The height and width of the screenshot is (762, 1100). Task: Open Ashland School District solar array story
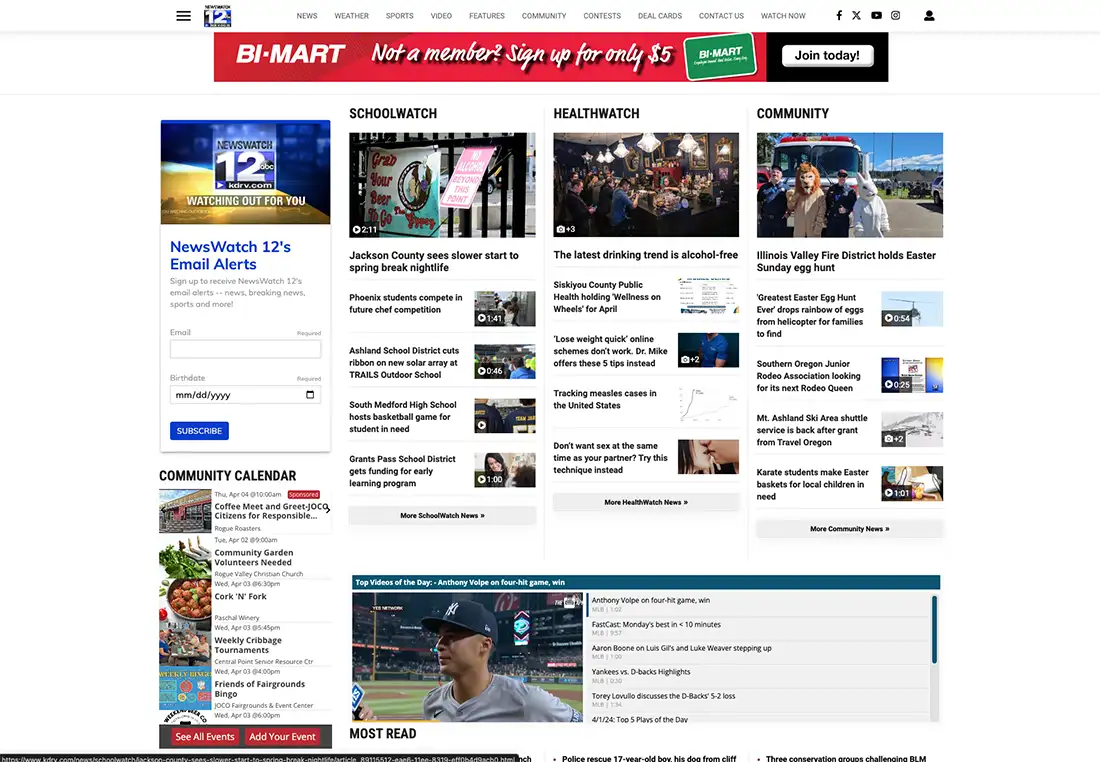(404, 363)
